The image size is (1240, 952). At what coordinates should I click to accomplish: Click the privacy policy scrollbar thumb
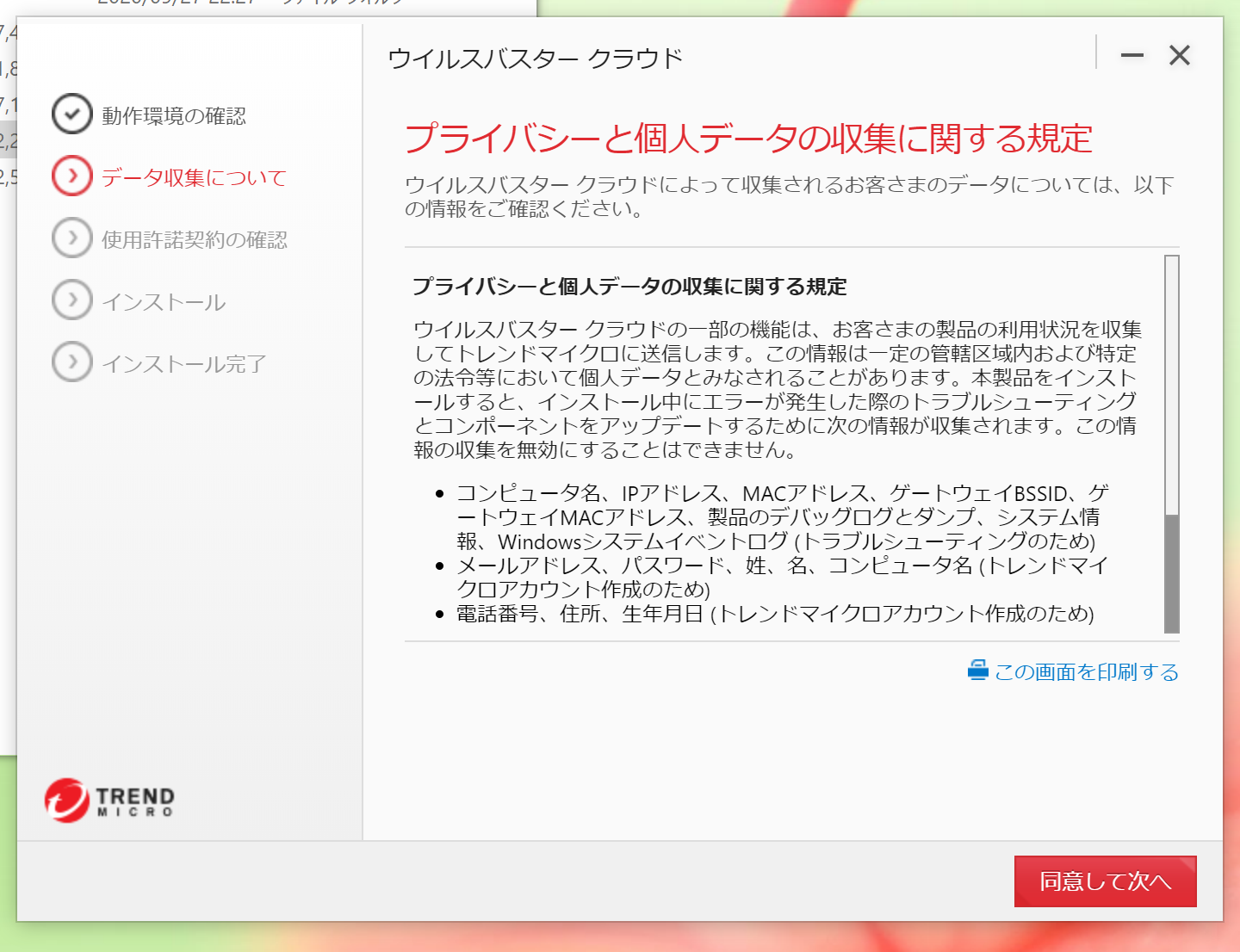1172,573
